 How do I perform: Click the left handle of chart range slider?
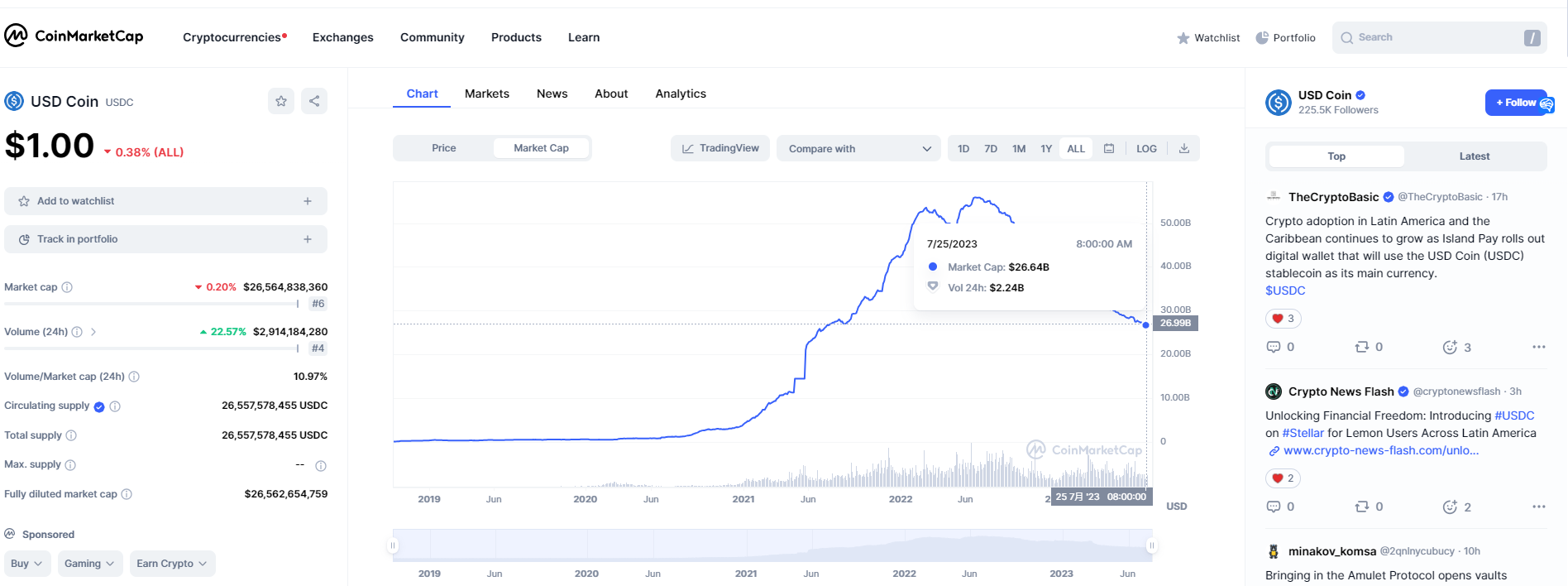393,545
